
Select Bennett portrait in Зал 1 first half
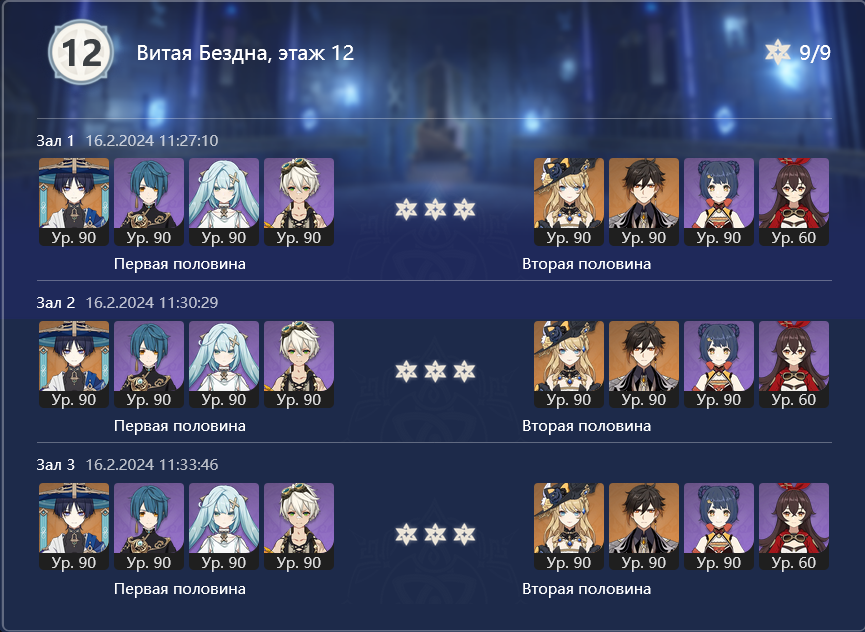(x=299, y=202)
